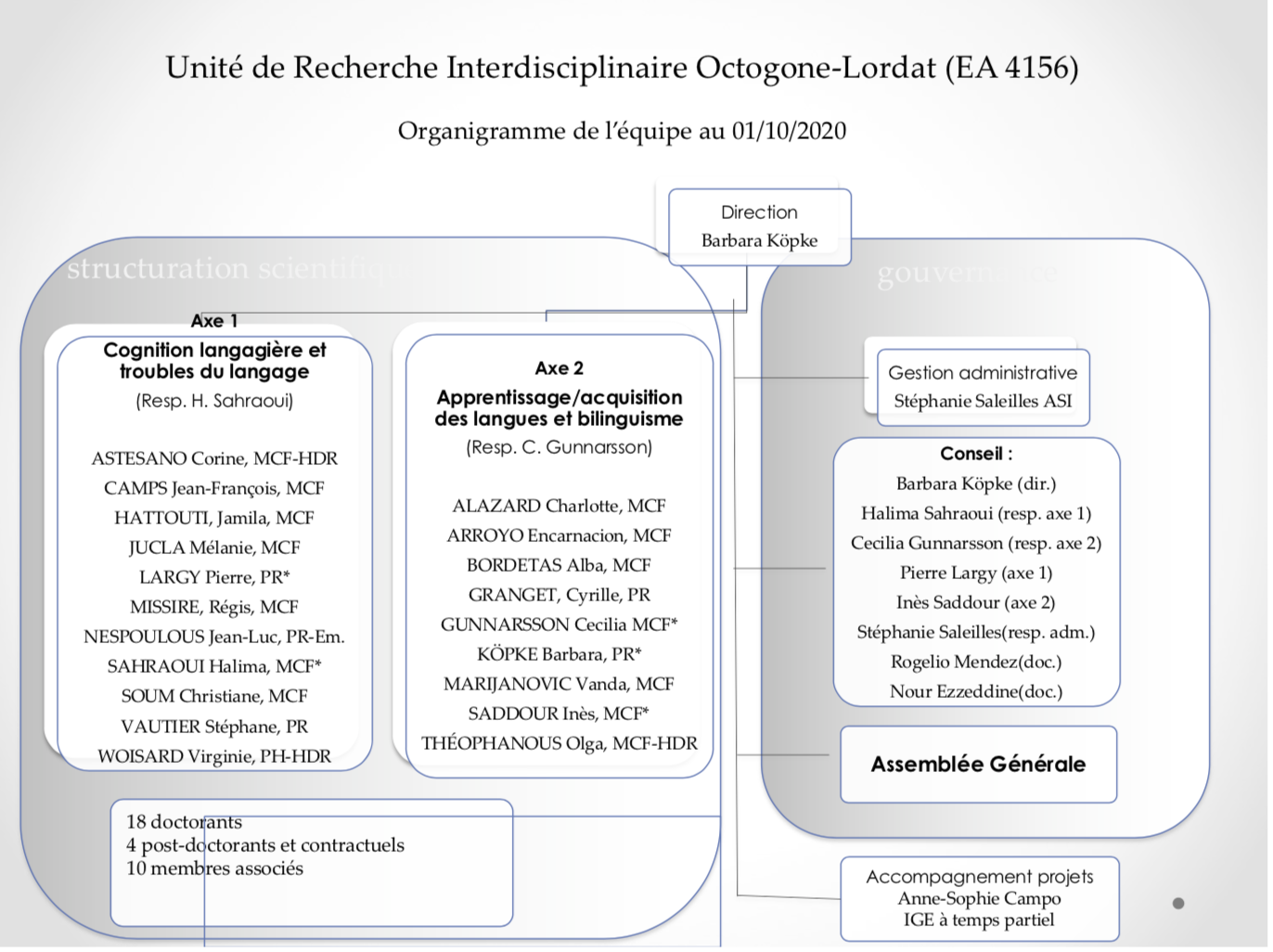Click the Assemblée Générale box
The height and width of the screenshot is (952, 1273).
pos(978,764)
